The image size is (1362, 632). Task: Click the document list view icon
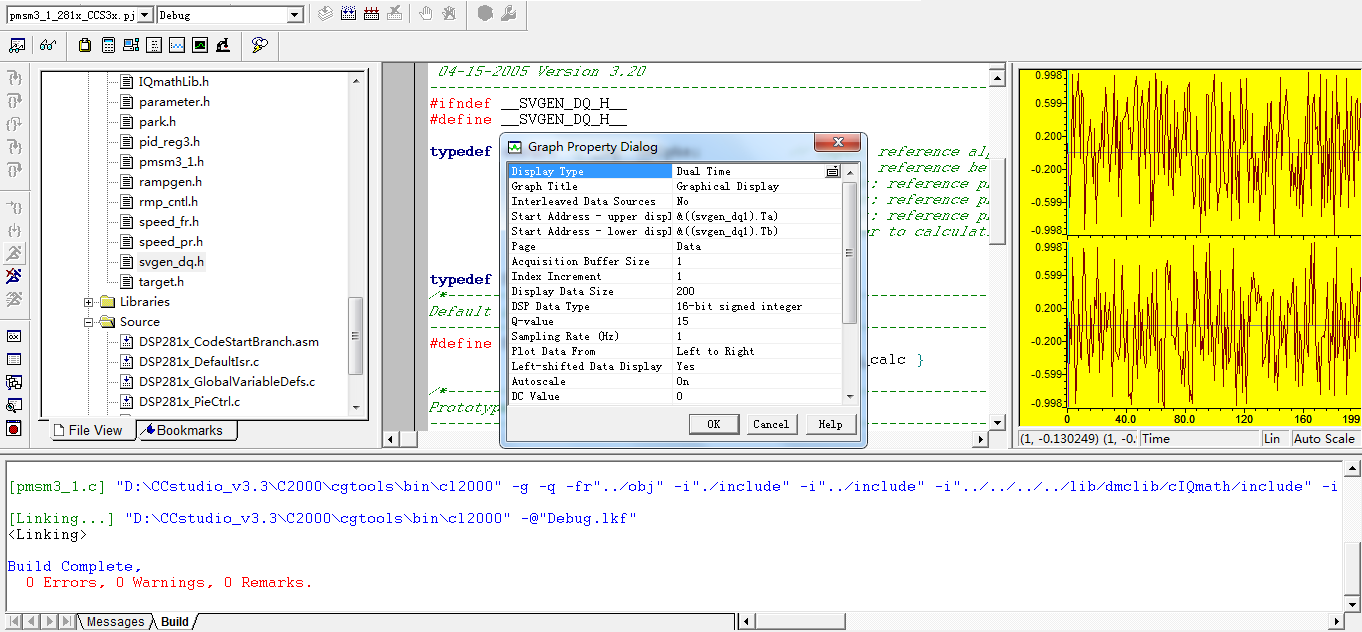point(153,45)
